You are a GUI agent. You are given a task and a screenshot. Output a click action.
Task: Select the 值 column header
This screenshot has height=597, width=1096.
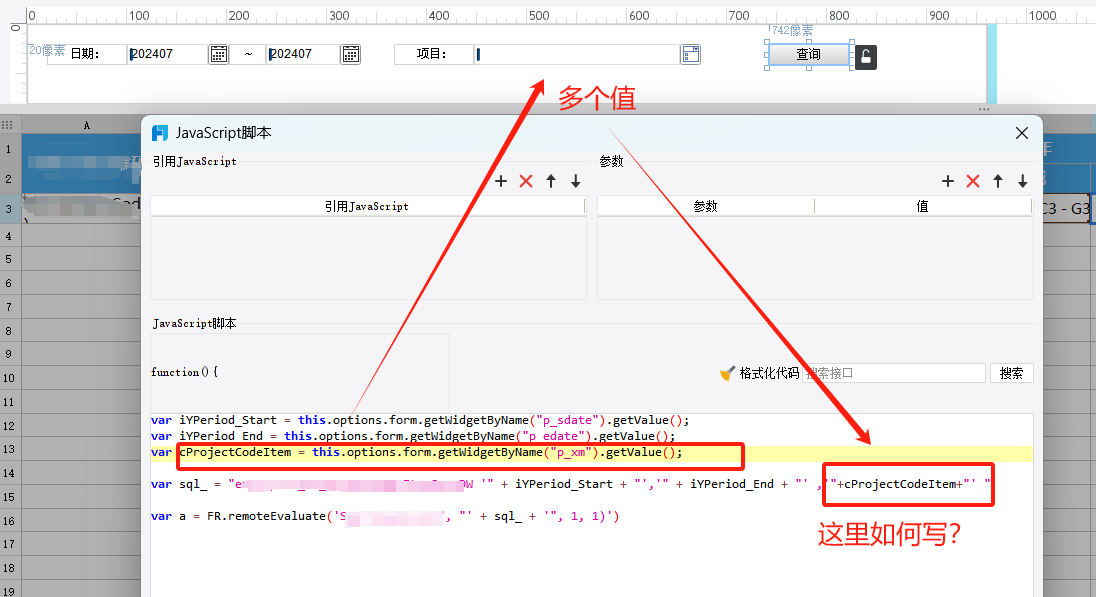tap(923, 206)
